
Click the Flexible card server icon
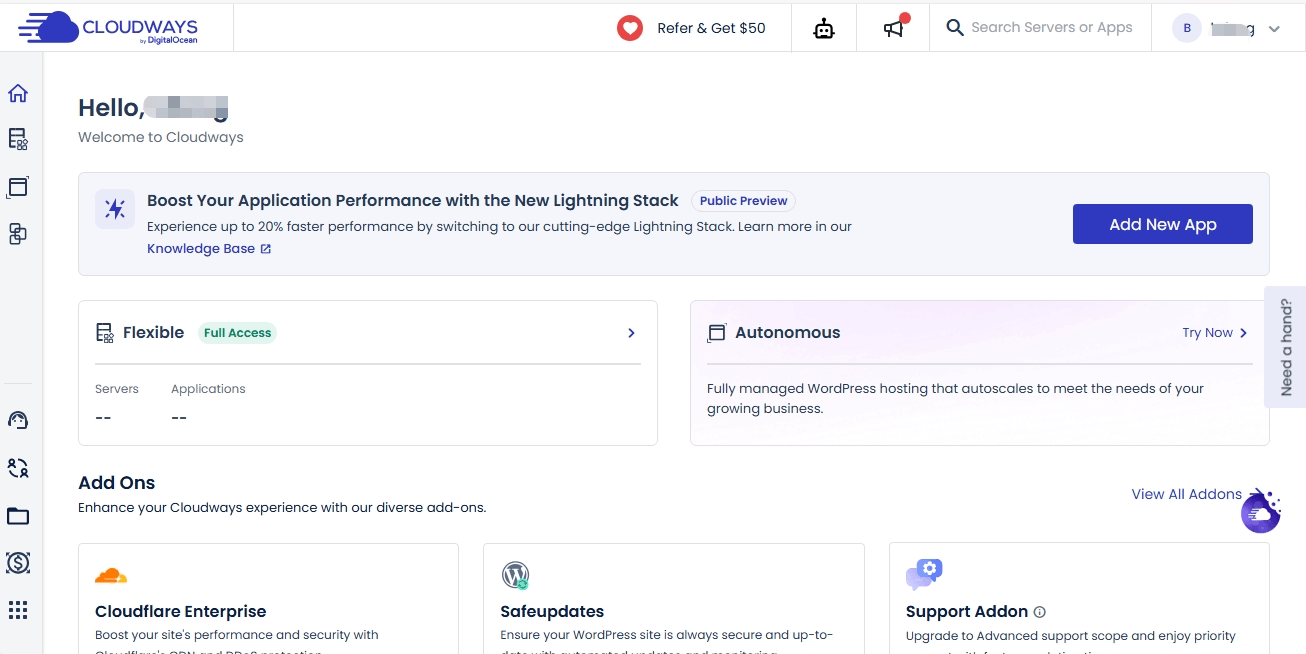(x=104, y=333)
